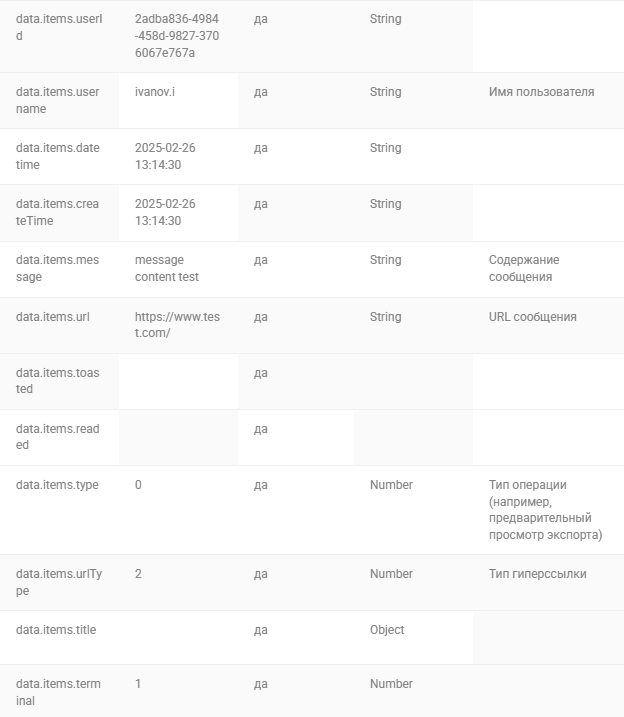Click the data.items.readed parameter name
Viewport: 624px width, 717px height.
(58, 437)
